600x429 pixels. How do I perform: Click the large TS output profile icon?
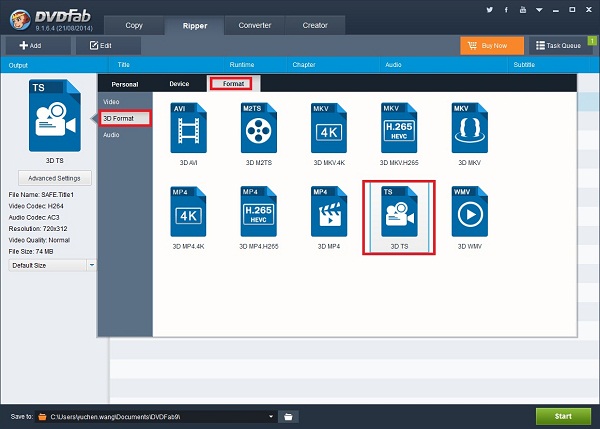[x=55, y=115]
